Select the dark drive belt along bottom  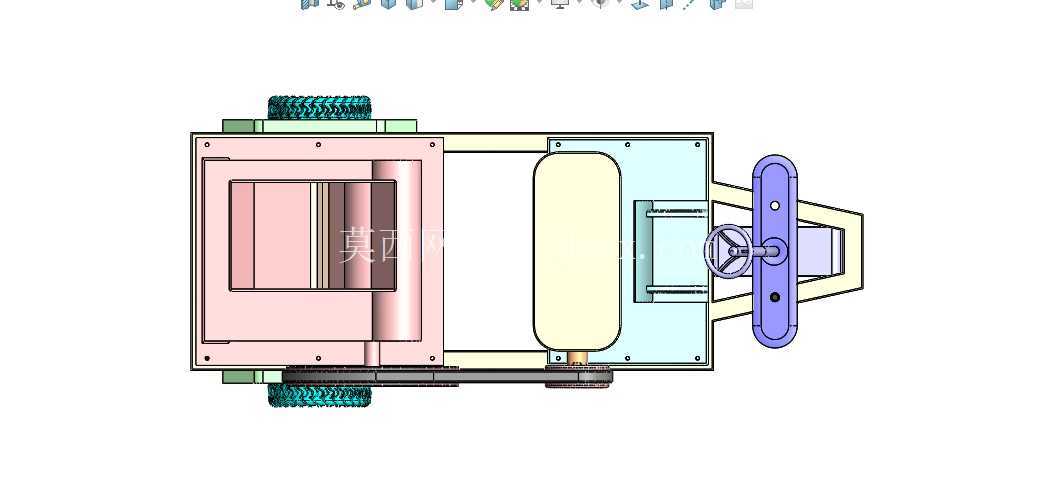pos(446,376)
